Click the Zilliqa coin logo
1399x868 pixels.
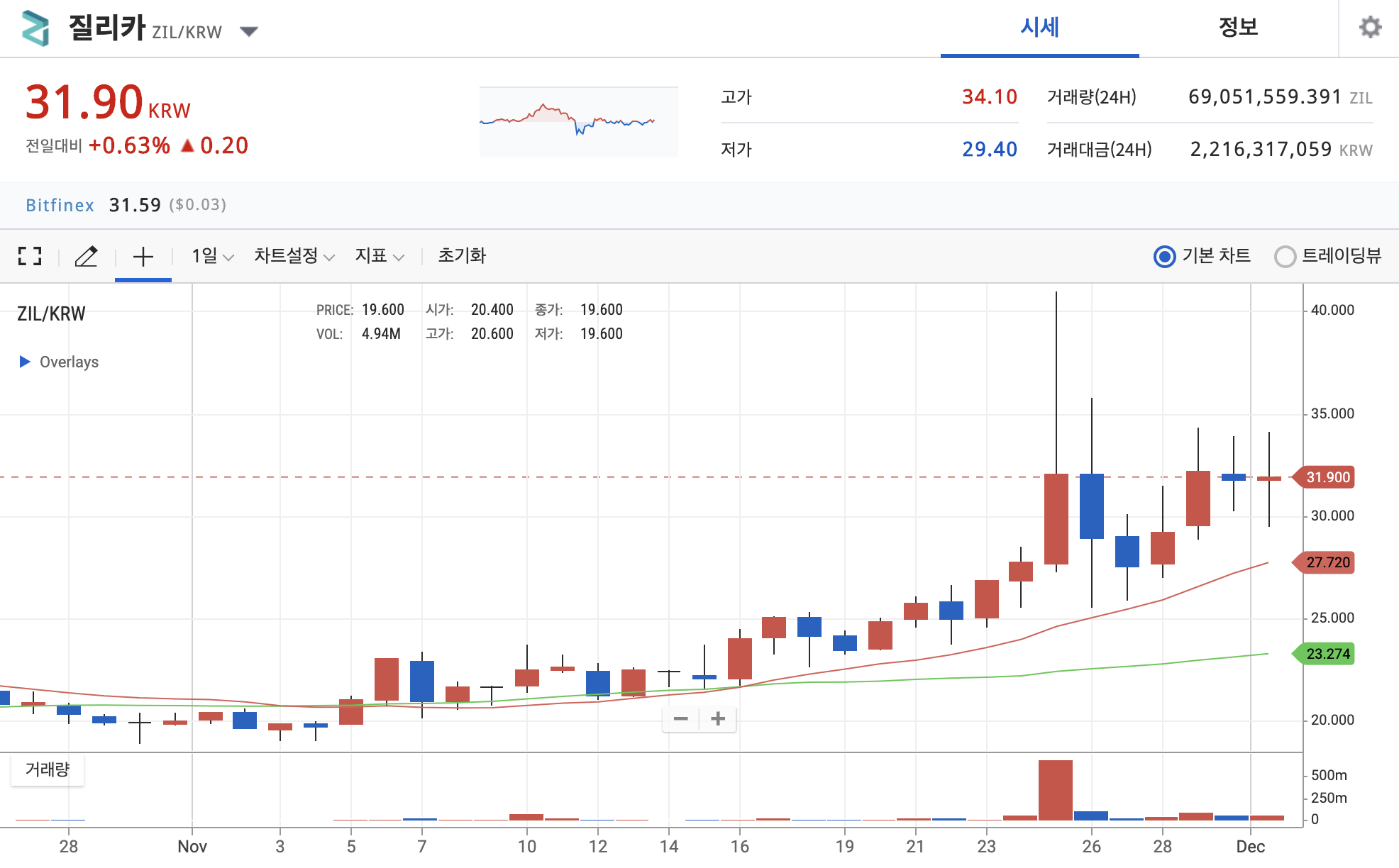(x=35, y=28)
